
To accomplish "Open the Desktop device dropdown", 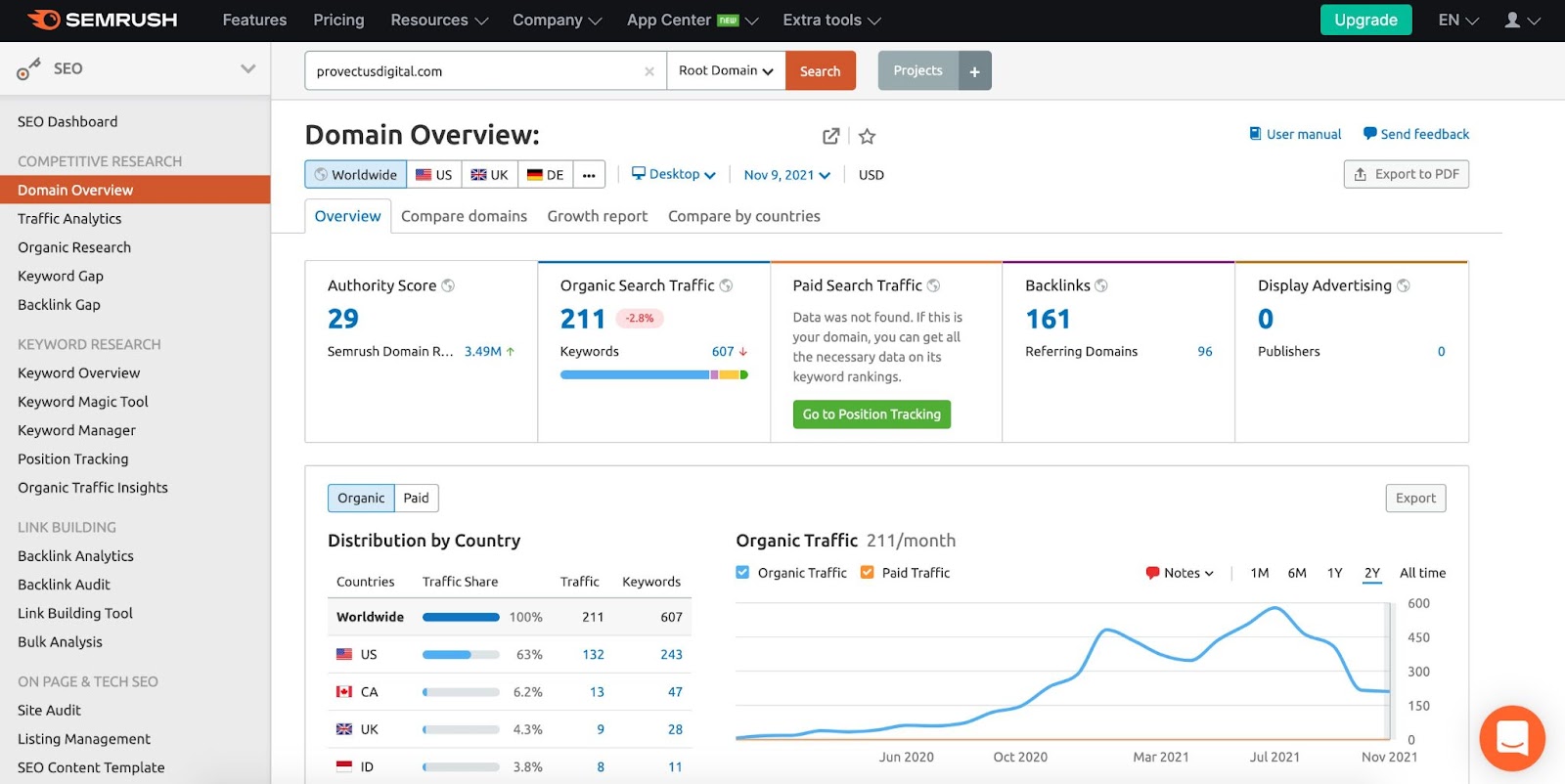I will tap(674, 174).
